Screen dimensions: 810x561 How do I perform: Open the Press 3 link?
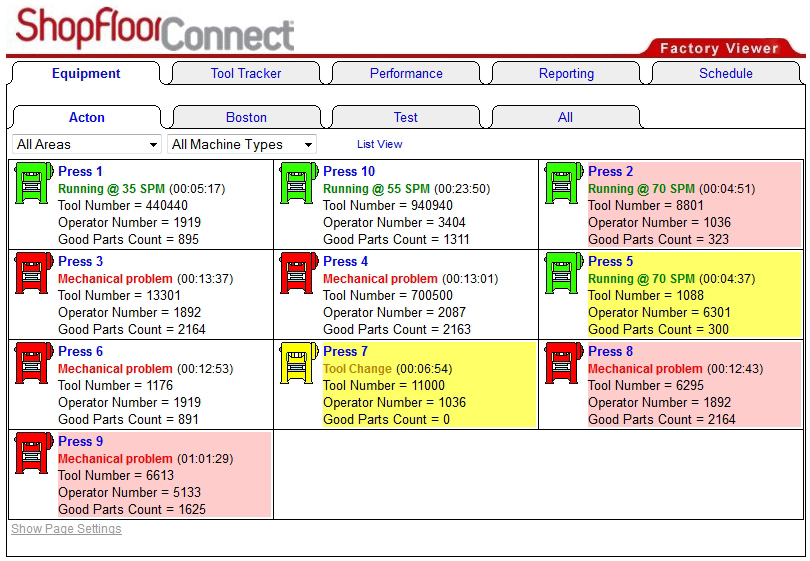80,261
